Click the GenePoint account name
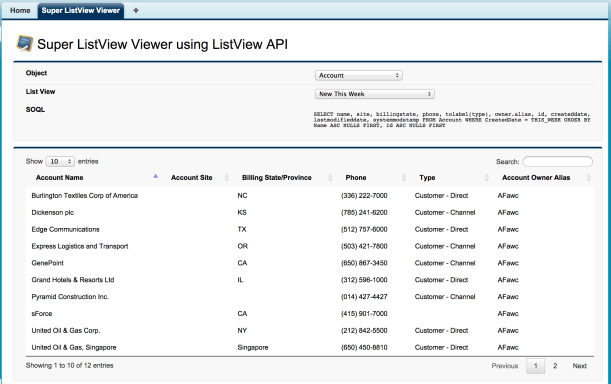The image size is (611, 384). coord(48,263)
